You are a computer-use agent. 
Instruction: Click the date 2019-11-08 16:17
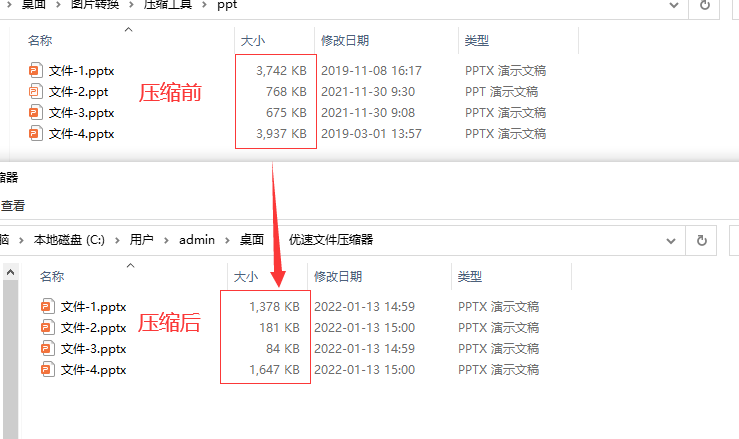point(371,71)
